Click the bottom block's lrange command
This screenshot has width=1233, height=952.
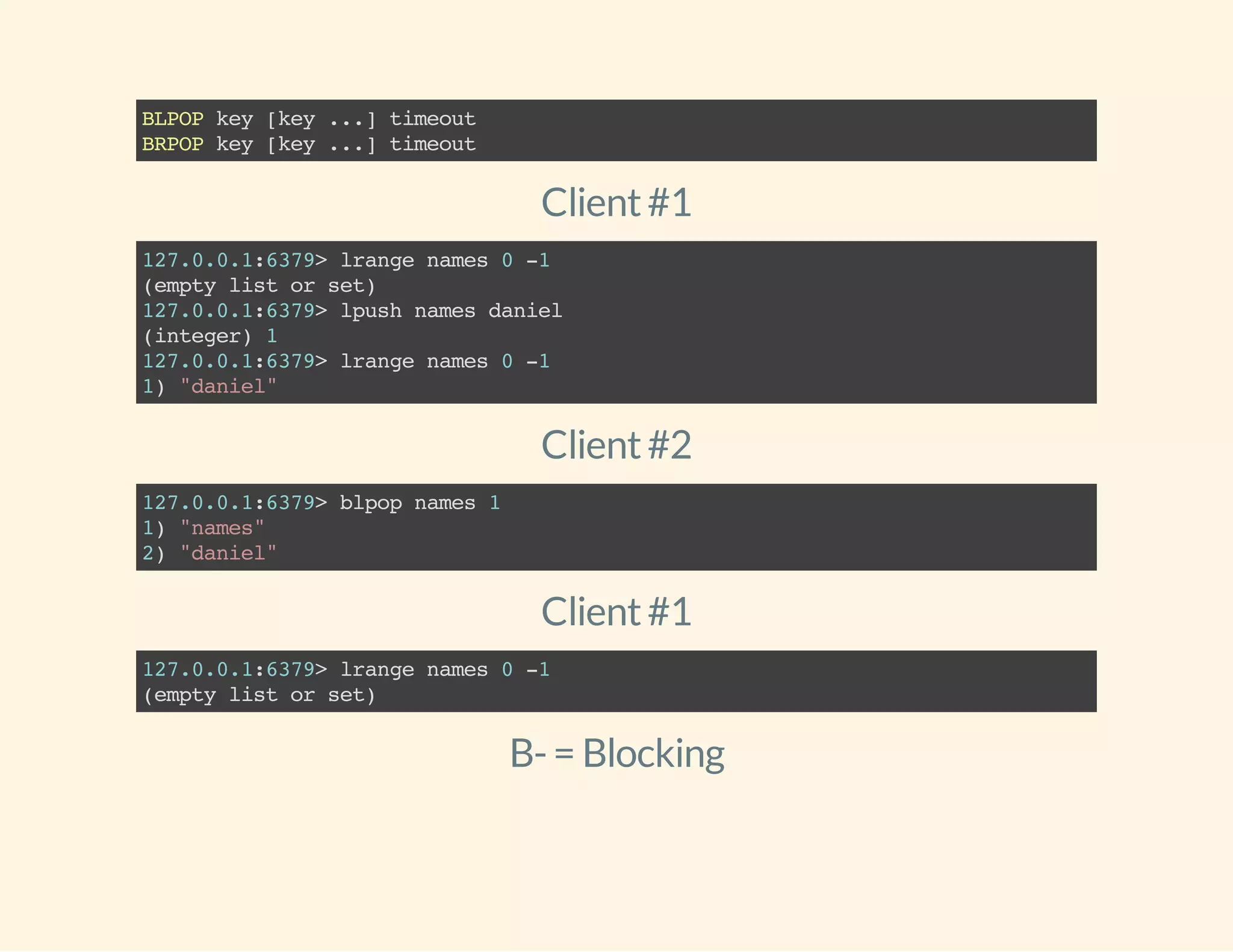pyautogui.click(x=445, y=669)
